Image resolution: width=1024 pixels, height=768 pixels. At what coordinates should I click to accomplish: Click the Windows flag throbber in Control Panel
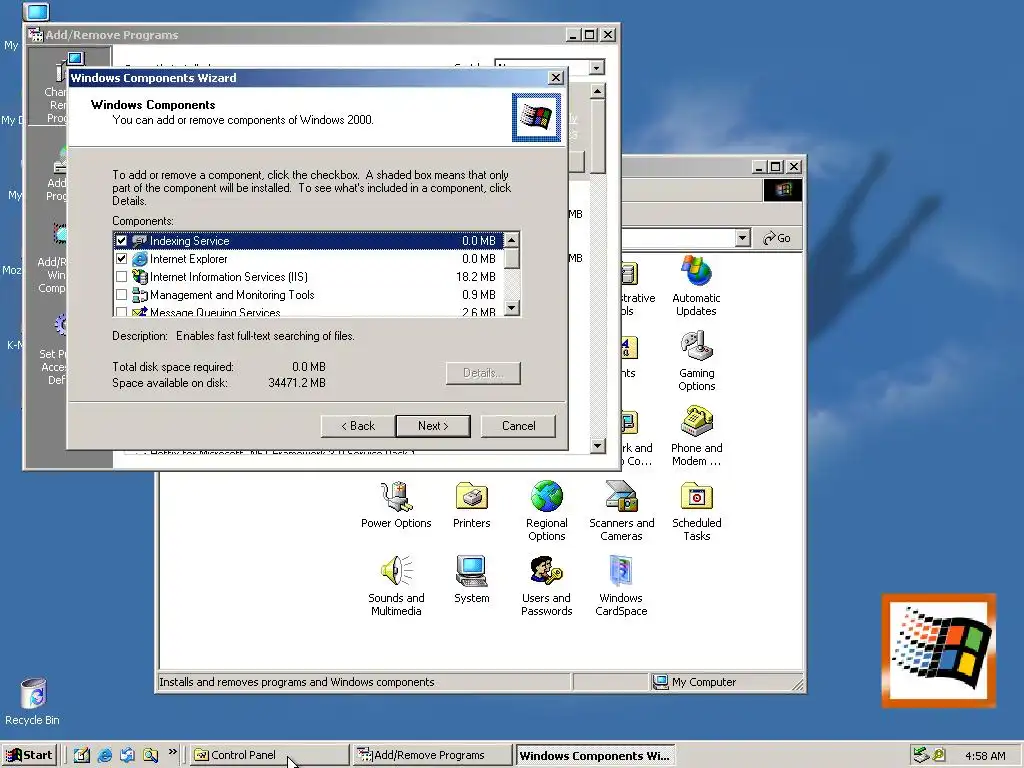coord(782,190)
